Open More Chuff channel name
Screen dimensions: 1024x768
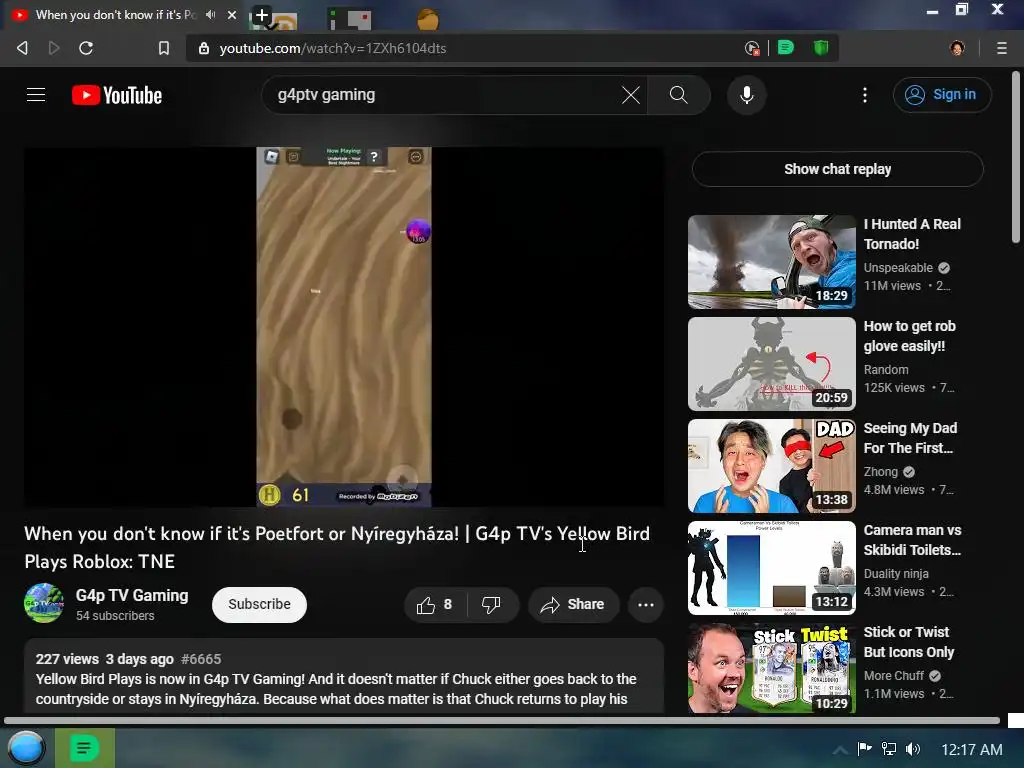893,675
